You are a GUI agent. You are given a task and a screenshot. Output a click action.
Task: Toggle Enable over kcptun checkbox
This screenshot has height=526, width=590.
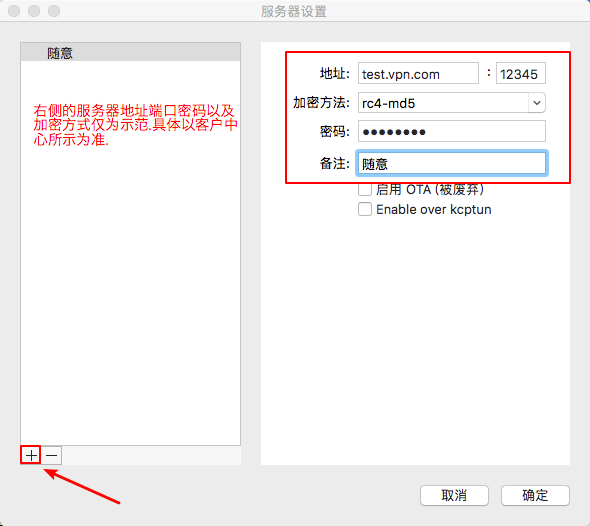[x=365, y=209]
